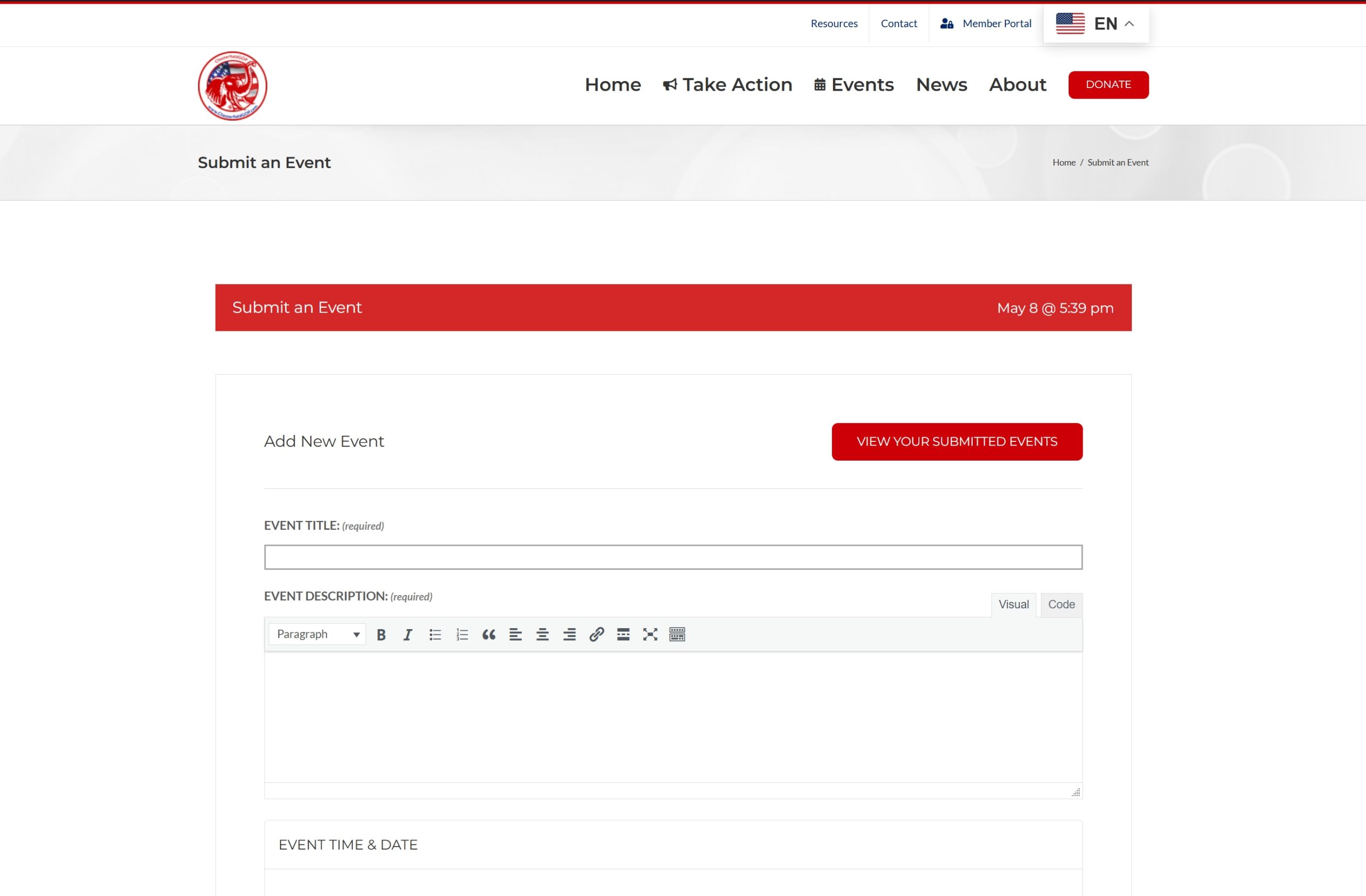Expand the EN language selector chevron
The height and width of the screenshot is (896, 1366).
(x=1129, y=24)
